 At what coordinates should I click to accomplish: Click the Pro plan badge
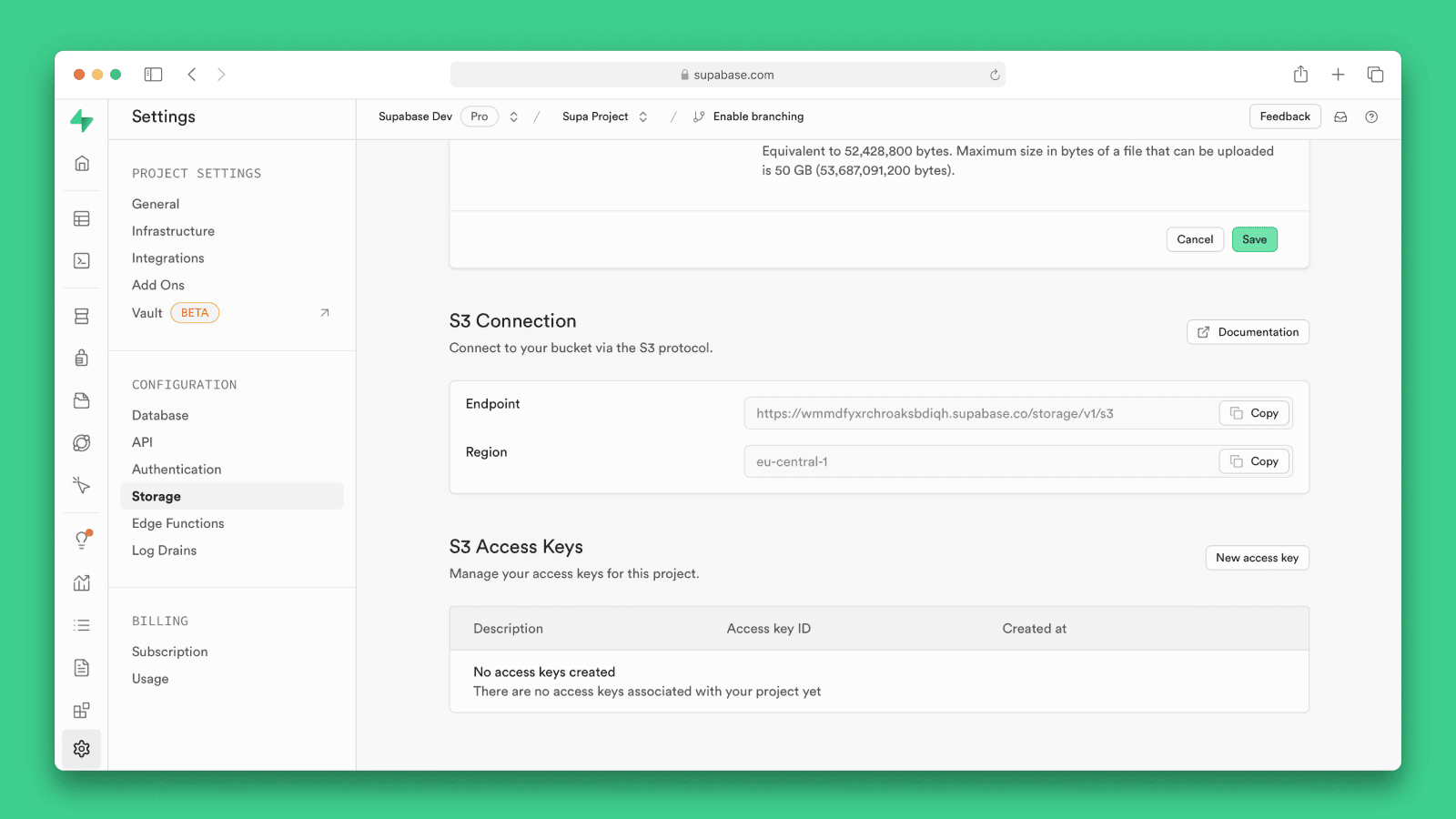coord(480,116)
